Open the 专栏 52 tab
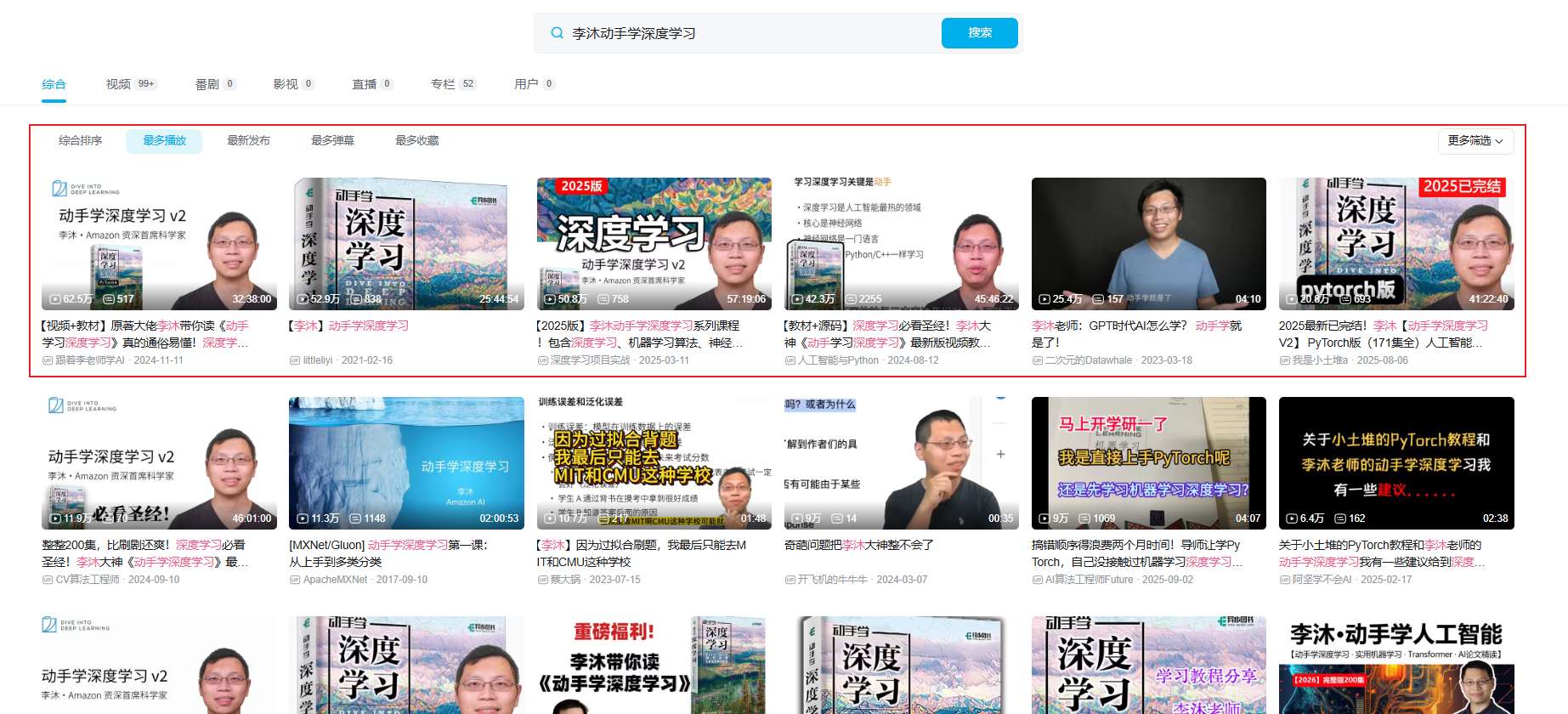1568x714 pixels. [x=453, y=84]
